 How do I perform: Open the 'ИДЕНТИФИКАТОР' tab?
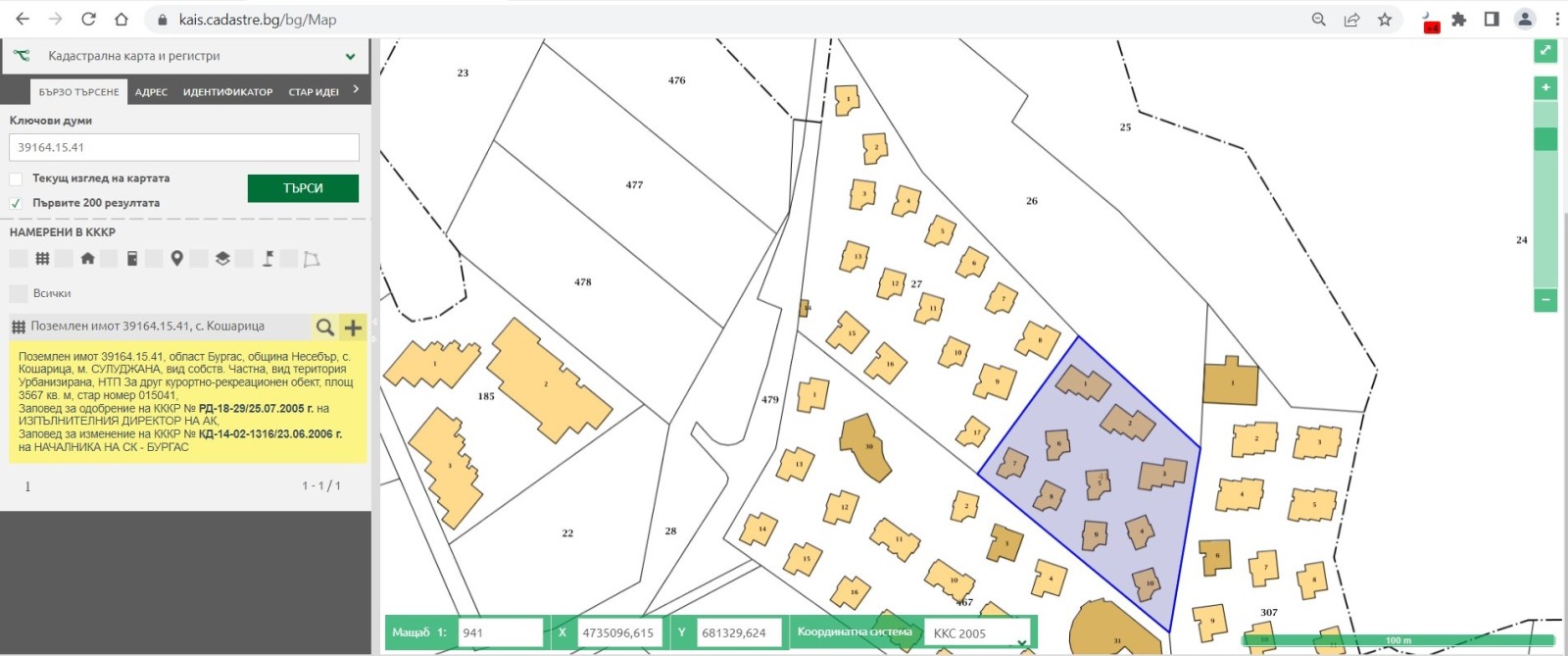(227, 92)
